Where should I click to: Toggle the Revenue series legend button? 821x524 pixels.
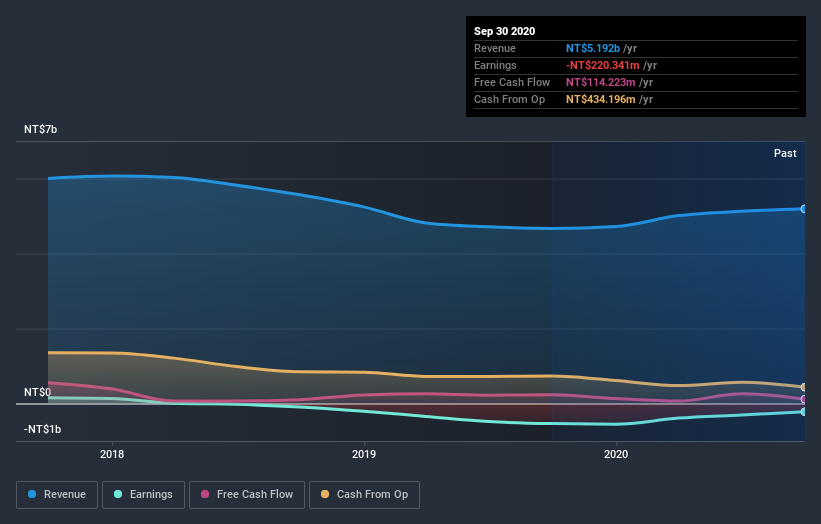57,495
